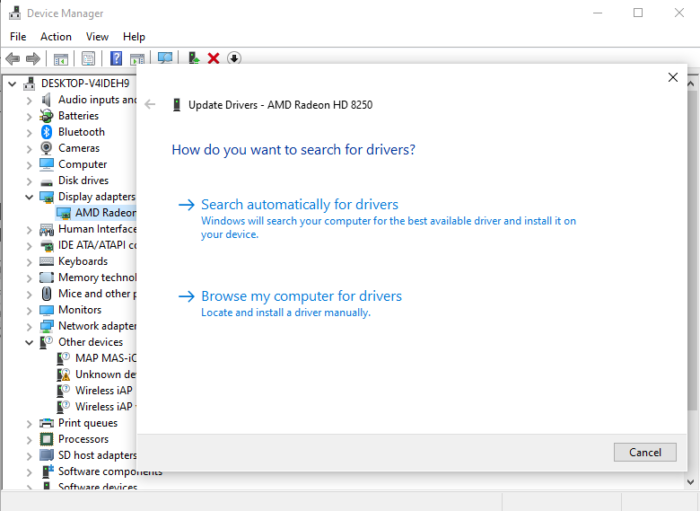Click the Device Manager title bar icon
700x511 pixels.
coord(15,13)
